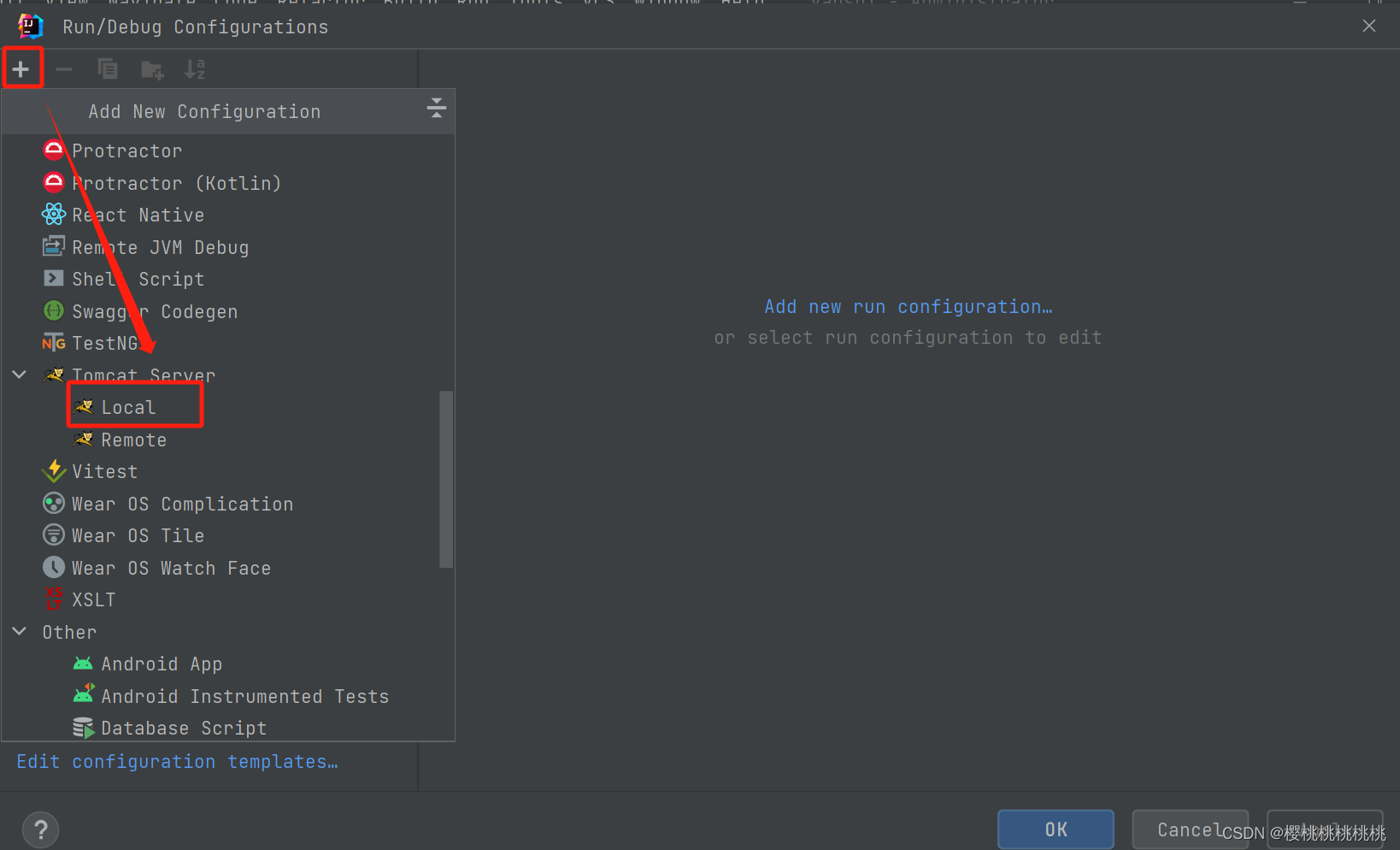Click the Tomcat Server cat icon
1400x850 pixels.
point(54,375)
